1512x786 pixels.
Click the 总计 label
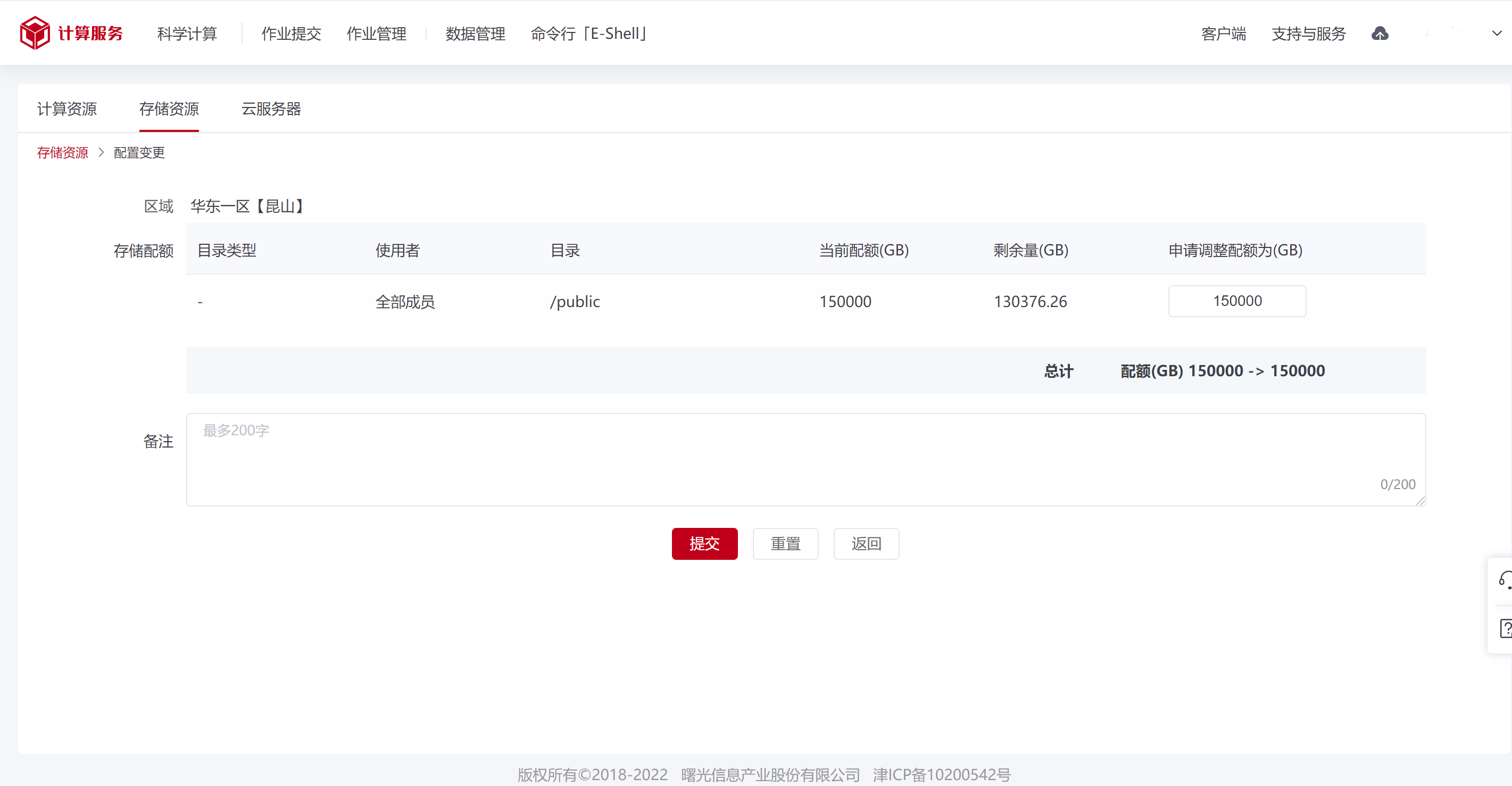[x=1058, y=371]
